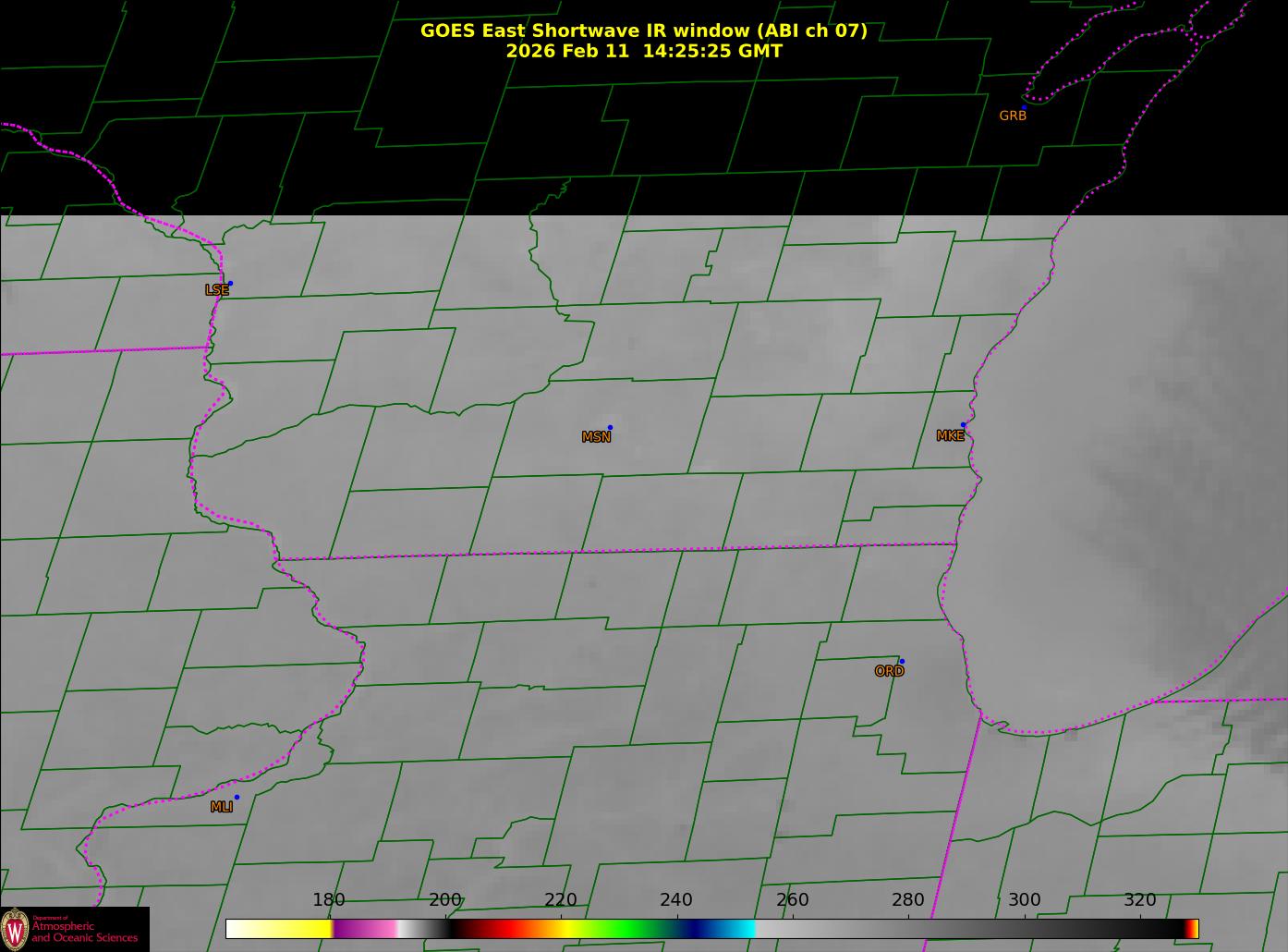Click the MSN station label
The height and width of the screenshot is (952, 1288).
pyautogui.click(x=596, y=437)
